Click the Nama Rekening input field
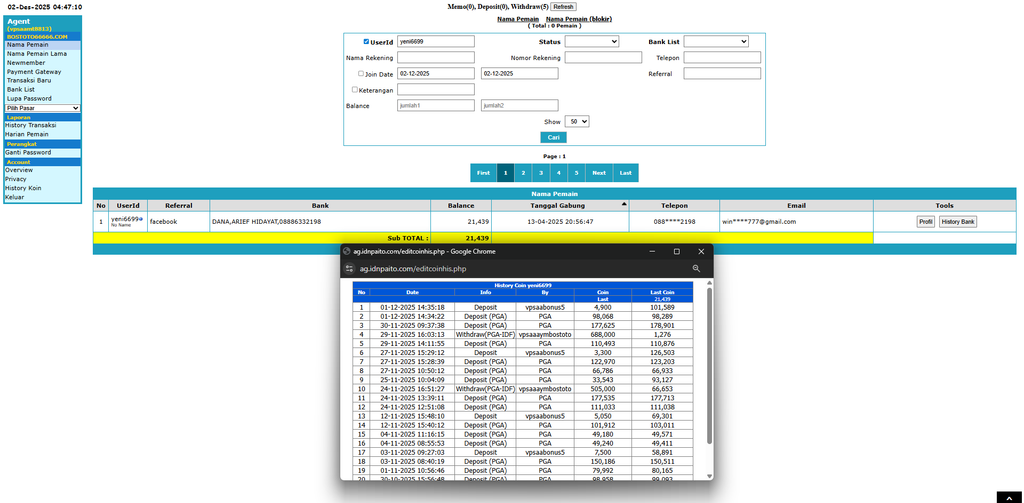Image resolution: width=1024 pixels, height=503 pixels. (x=436, y=57)
